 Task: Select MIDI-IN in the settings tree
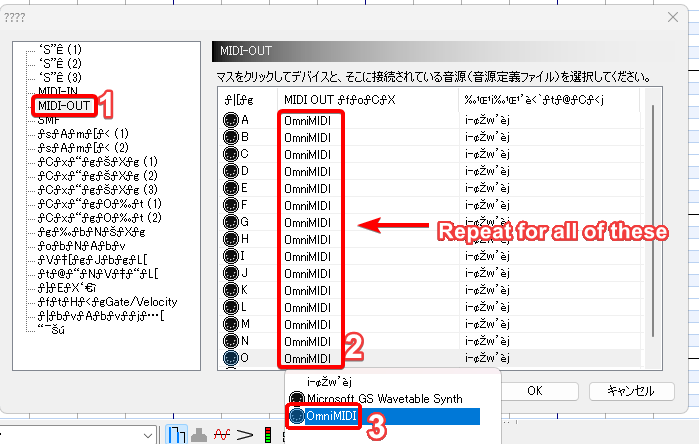56,91
